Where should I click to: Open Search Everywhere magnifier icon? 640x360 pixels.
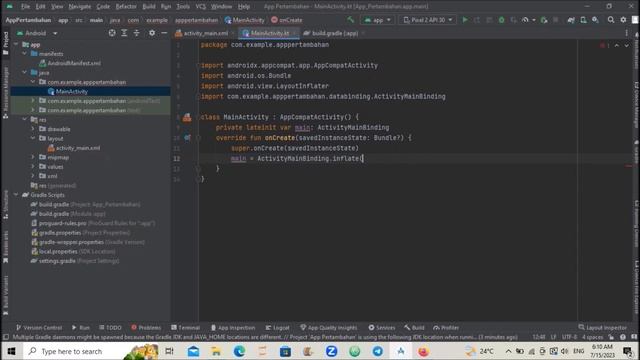click(x=611, y=20)
